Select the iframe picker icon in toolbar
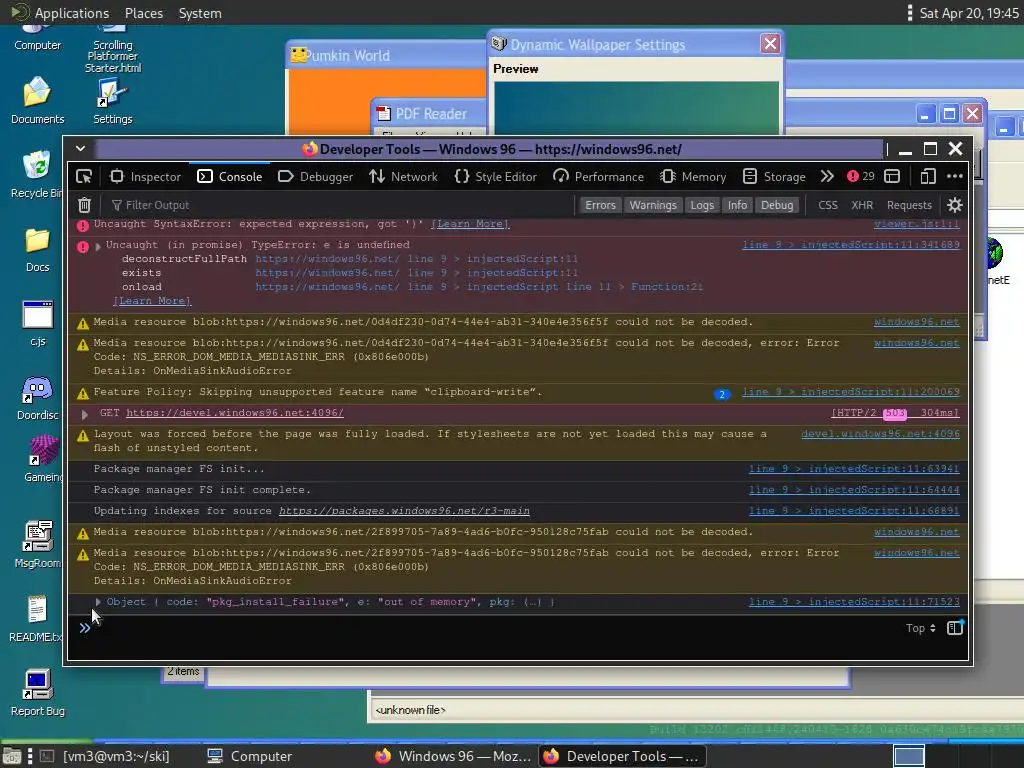The width and height of the screenshot is (1024, 768). 892,176
